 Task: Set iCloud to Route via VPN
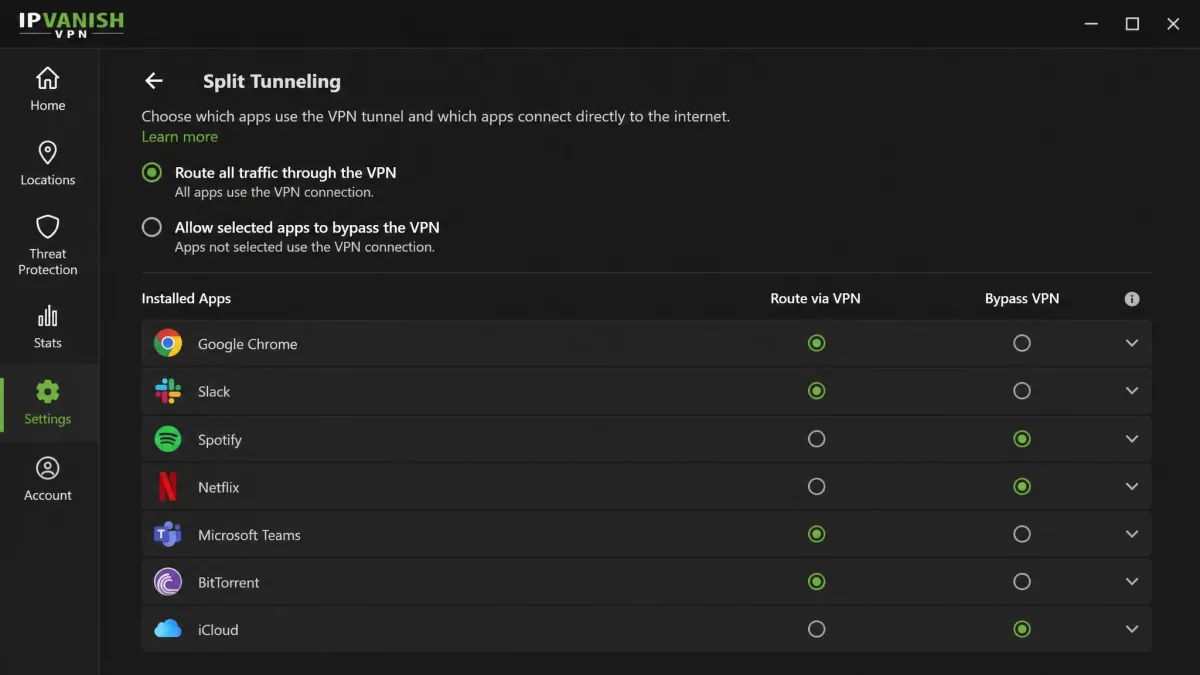point(817,629)
